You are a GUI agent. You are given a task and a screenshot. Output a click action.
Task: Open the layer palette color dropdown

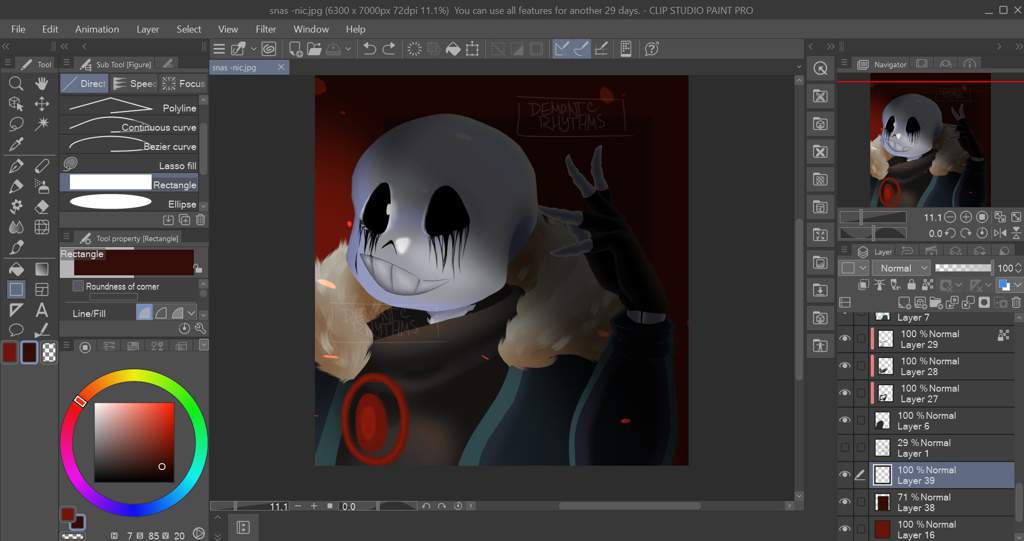(854, 268)
